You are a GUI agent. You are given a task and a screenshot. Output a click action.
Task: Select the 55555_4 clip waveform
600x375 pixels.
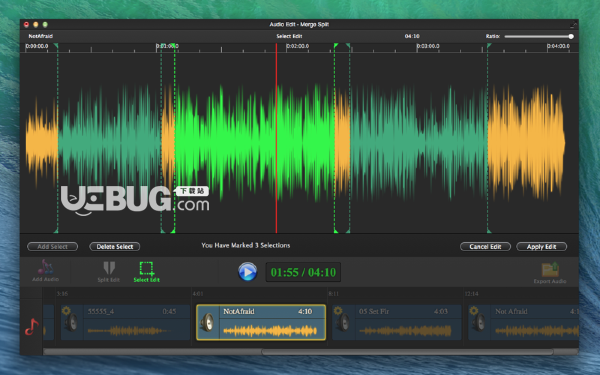click(128, 330)
